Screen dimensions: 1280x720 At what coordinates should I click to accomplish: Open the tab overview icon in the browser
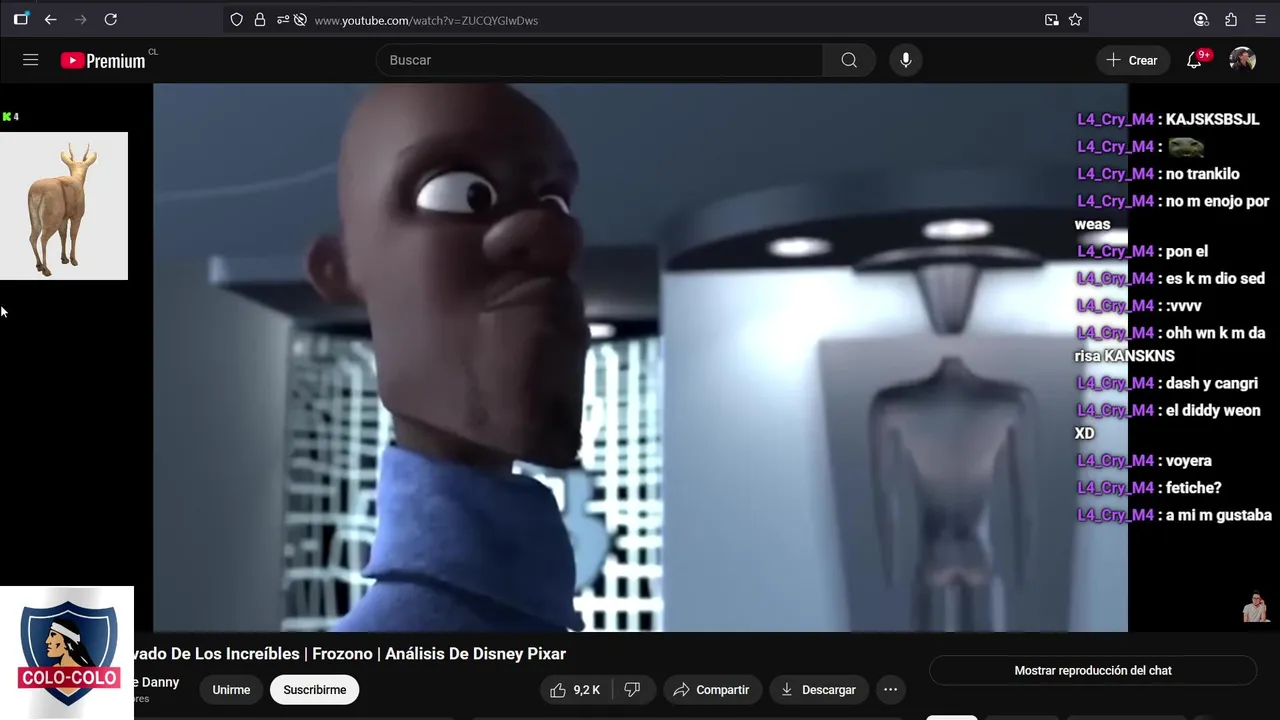point(21,19)
